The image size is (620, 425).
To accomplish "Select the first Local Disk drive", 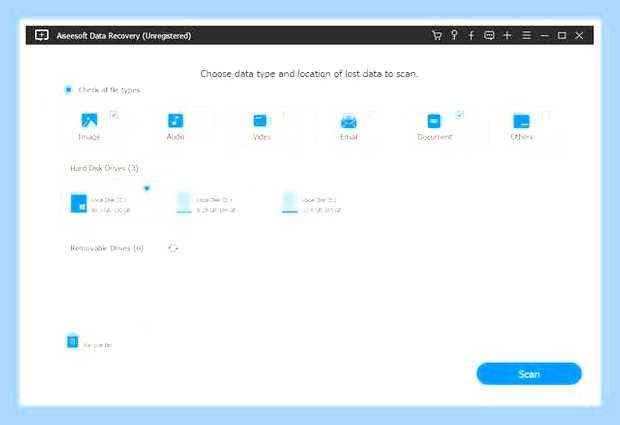I will point(100,204).
